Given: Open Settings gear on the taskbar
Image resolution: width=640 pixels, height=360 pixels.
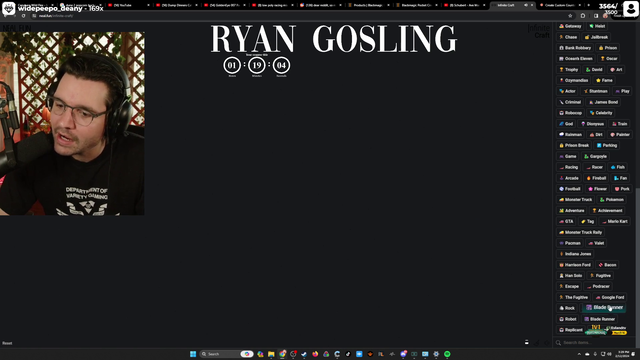Looking at the screenshot, I should (x=436, y=354).
